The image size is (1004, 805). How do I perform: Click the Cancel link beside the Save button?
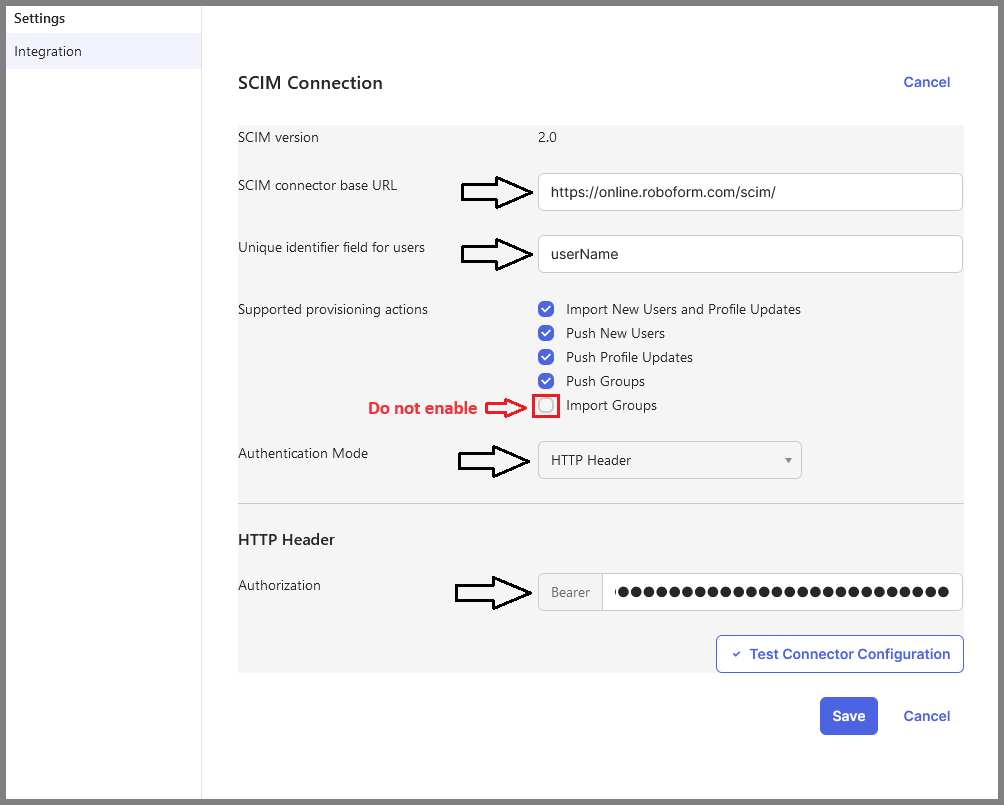(926, 716)
